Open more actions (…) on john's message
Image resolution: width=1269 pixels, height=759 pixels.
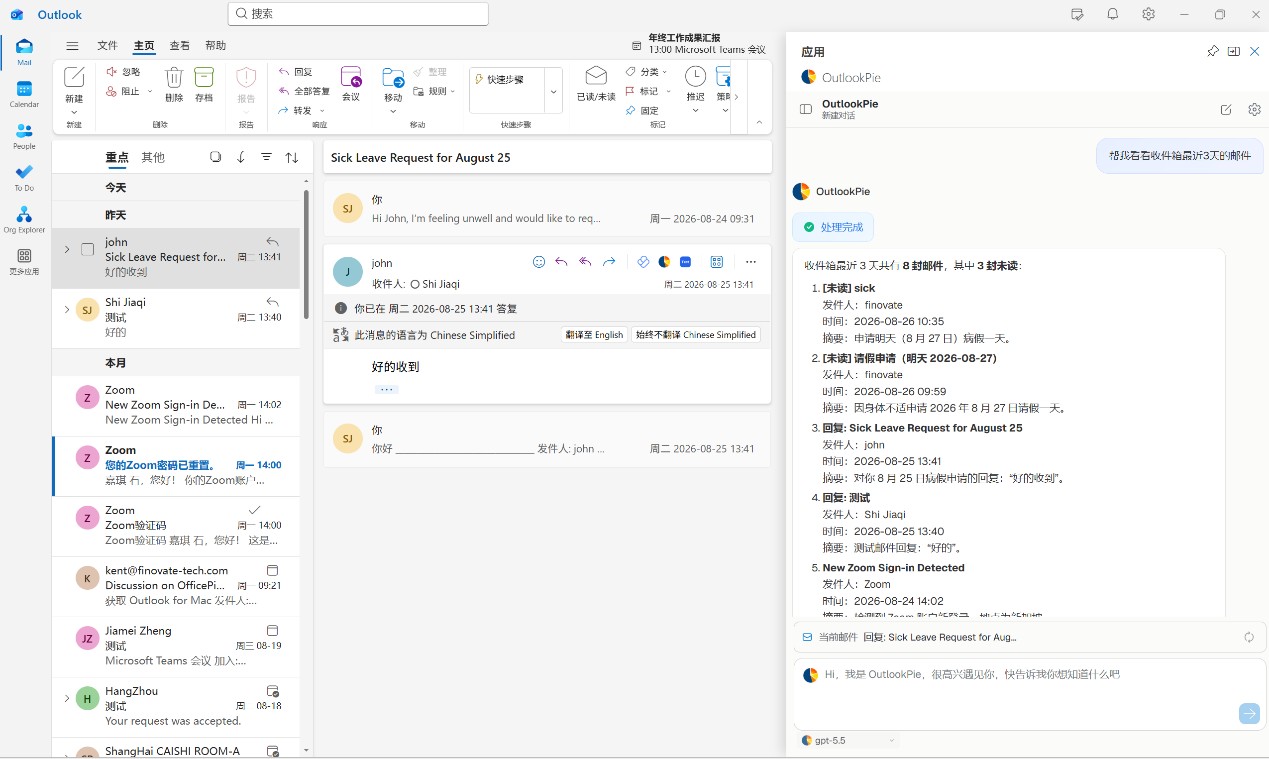[751, 262]
